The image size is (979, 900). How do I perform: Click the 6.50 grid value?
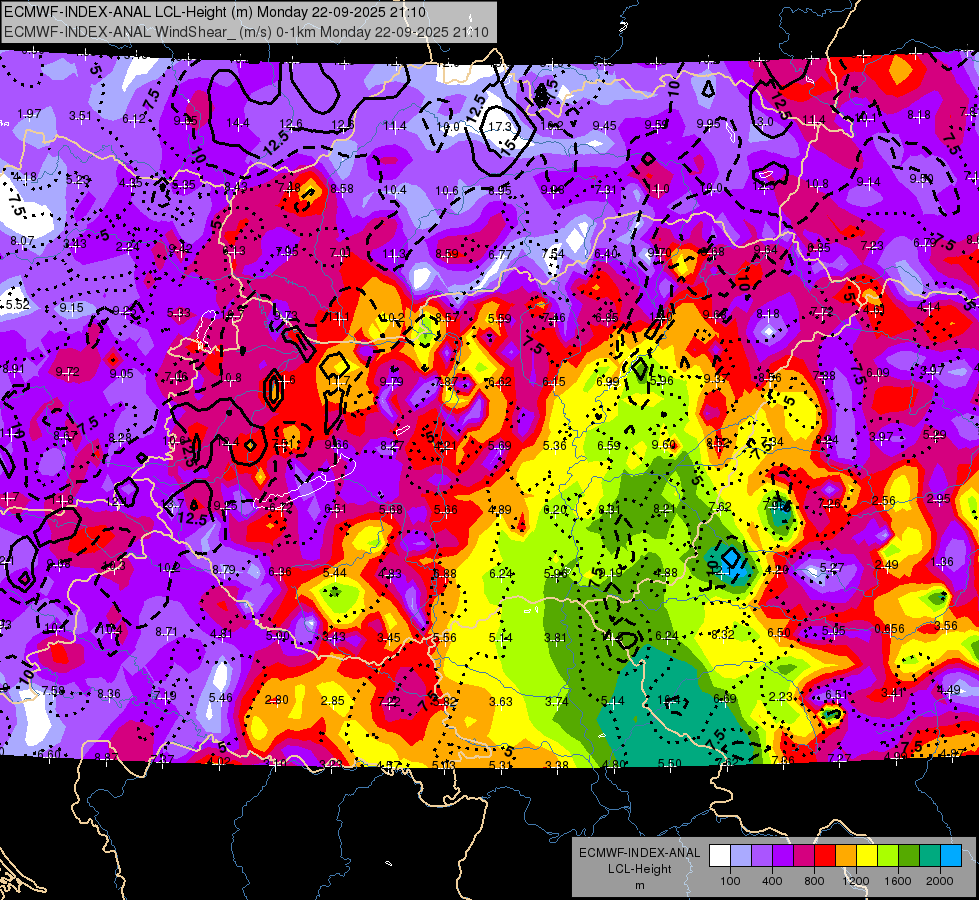(779, 633)
